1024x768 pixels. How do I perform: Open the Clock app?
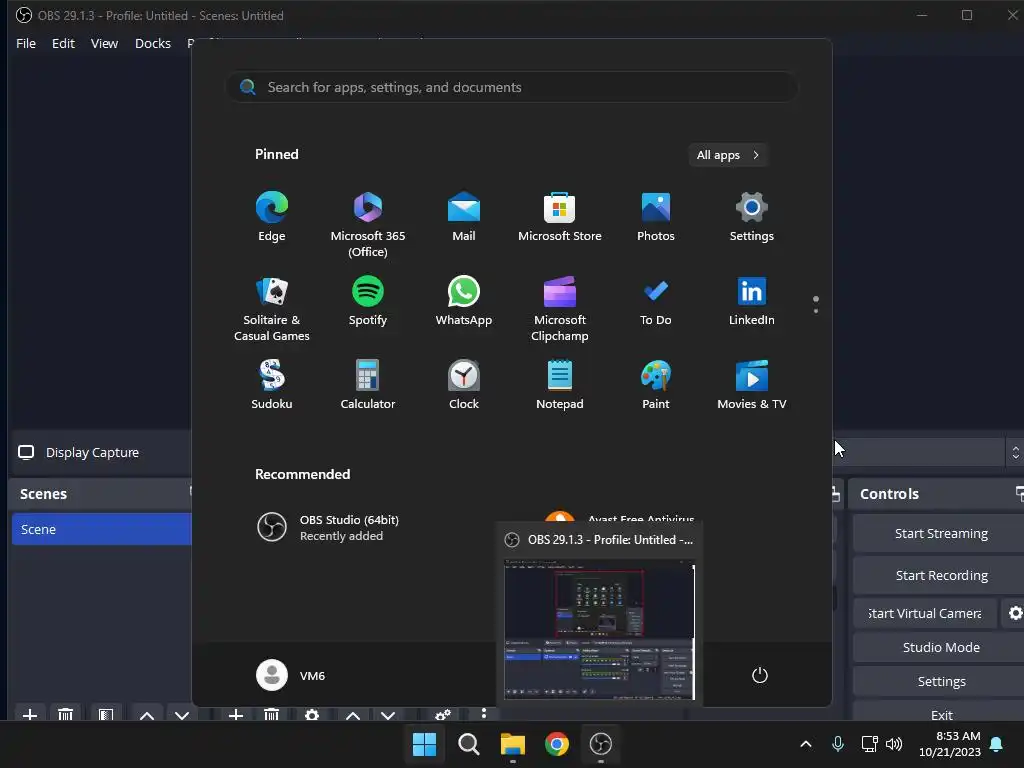[x=464, y=385]
